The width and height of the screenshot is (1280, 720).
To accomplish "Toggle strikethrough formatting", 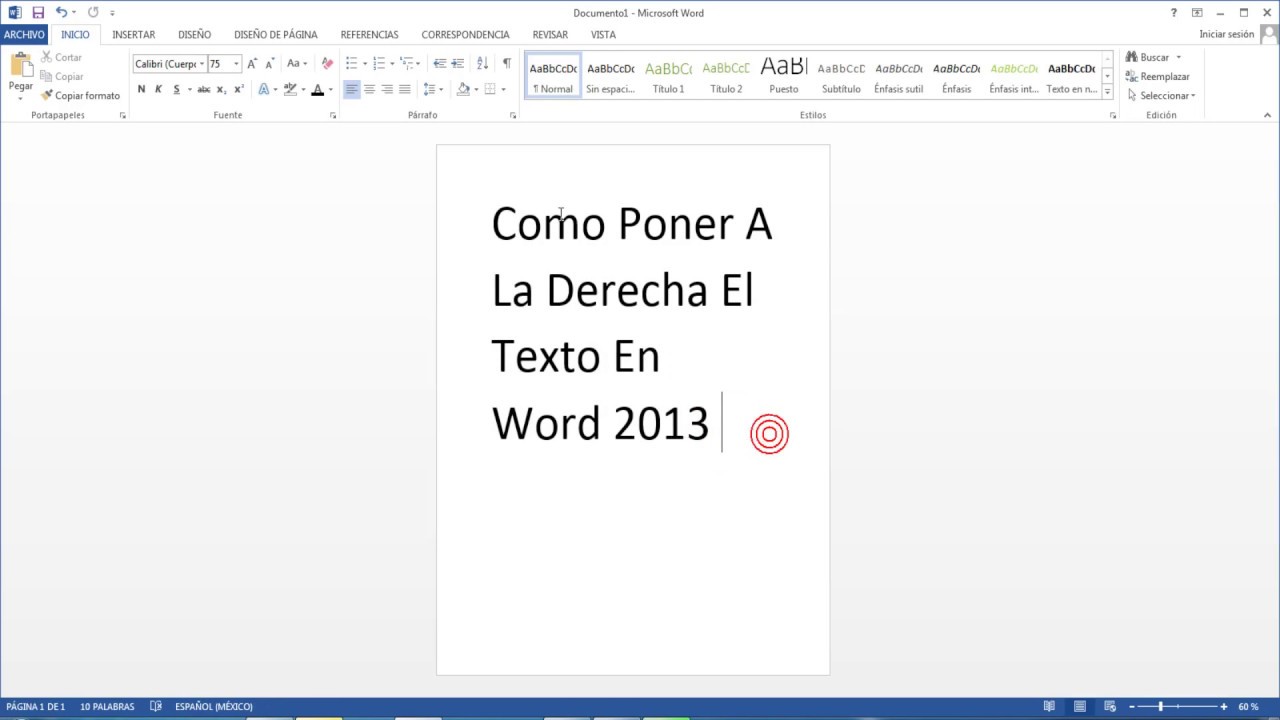I will pos(204,89).
